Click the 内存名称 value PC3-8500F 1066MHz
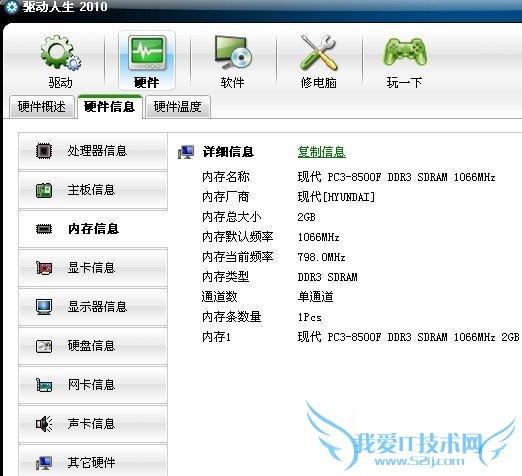This screenshot has height=476, width=522. [x=396, y=177]
